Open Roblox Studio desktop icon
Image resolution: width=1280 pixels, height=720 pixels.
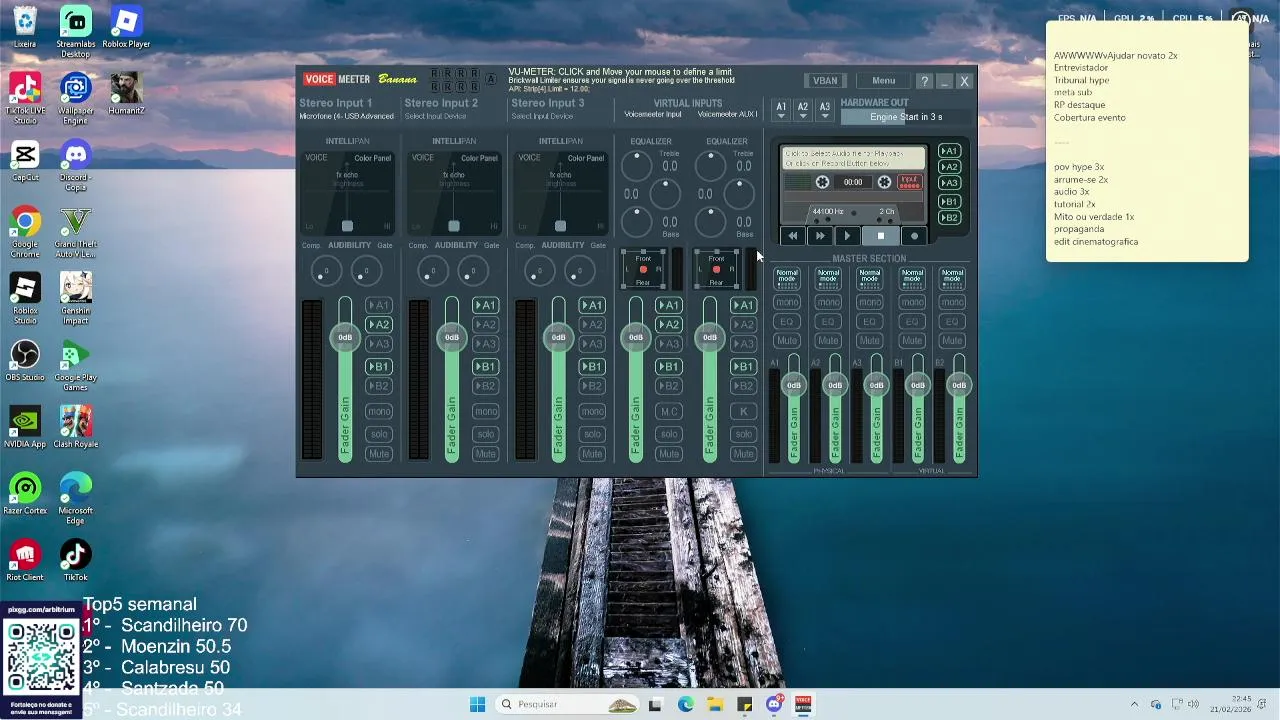coord(25,298)
